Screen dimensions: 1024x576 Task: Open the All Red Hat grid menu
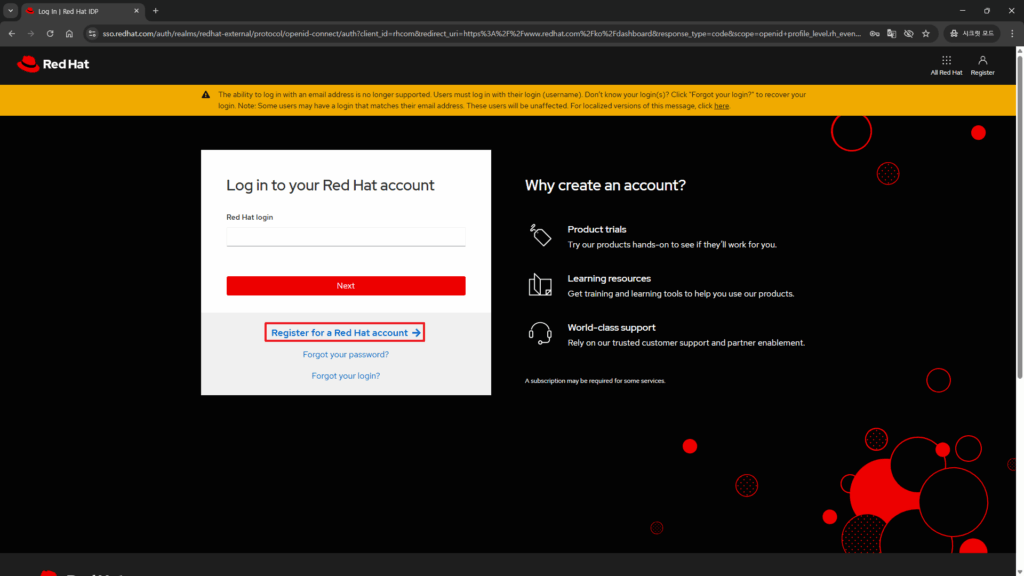[x=946, y=61]
